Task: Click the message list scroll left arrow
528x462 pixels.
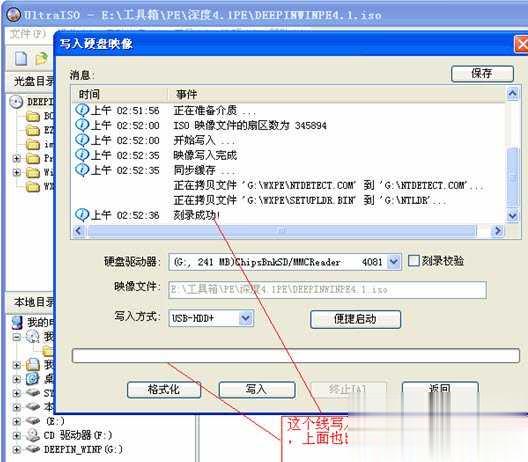Action: click(78, 231)
